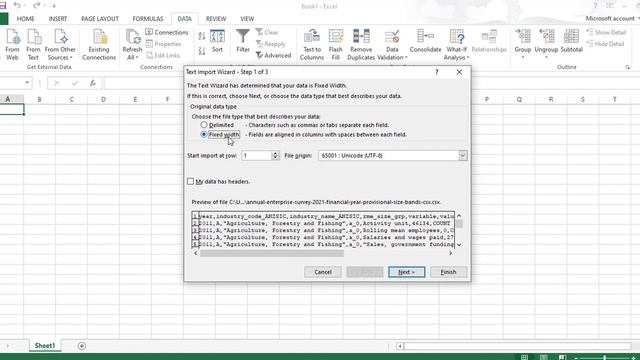Close the Text Import Wizard dialog
The image size is (640, 360).
click(x=459, y=72)
